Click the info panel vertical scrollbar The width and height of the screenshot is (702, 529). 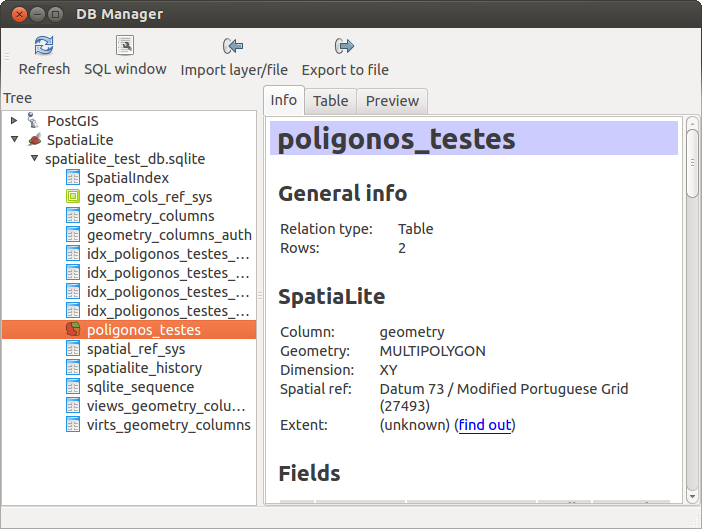click(692, 300)
